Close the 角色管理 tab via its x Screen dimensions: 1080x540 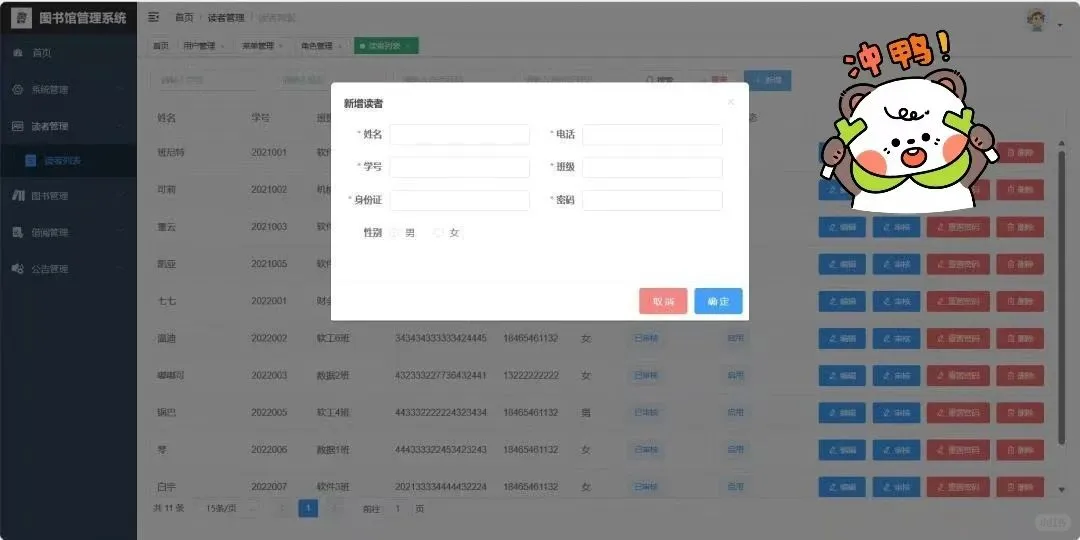click(x=340, y=46)
